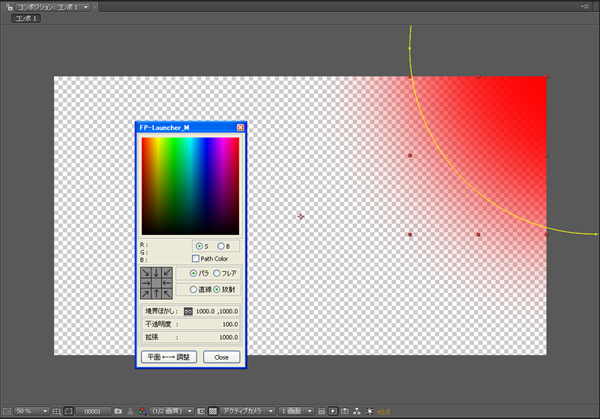Image resolution: width=600 pixels, height=419 pixels.
Task: Open the RGB channel display icon
Action: coord(142,411)
